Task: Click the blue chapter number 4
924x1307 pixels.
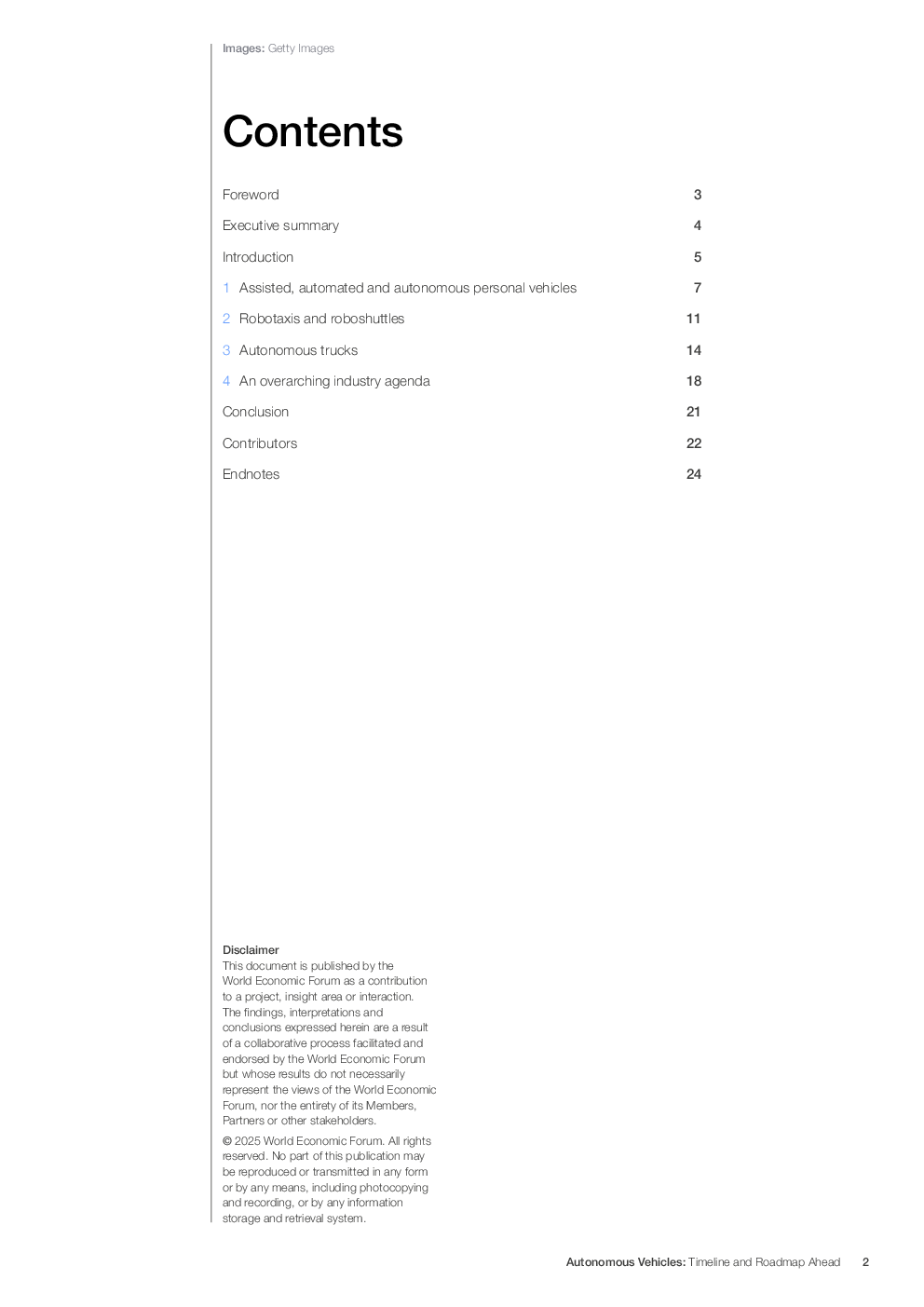Action: pyautogui.click(x=226, y=381)
